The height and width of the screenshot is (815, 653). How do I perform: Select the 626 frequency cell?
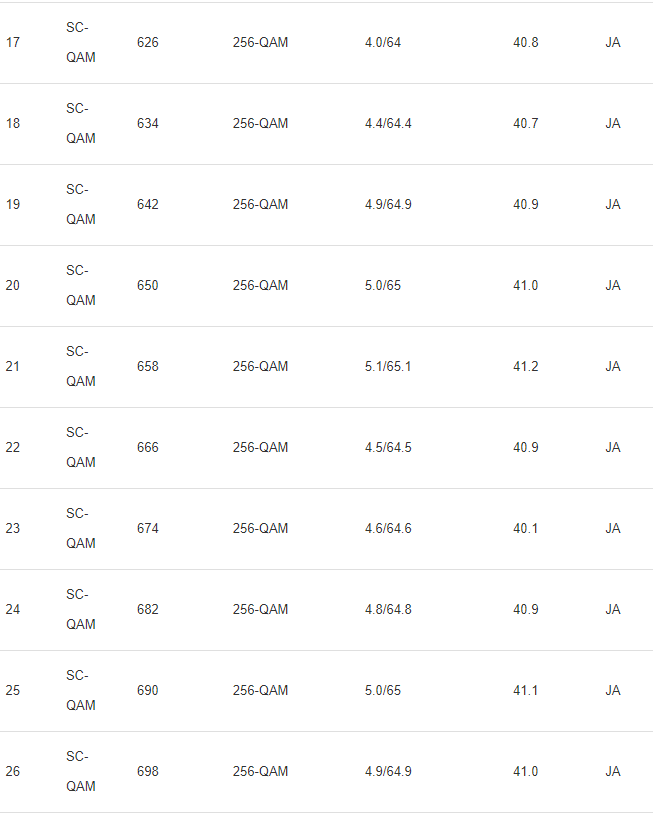(147, 43)
